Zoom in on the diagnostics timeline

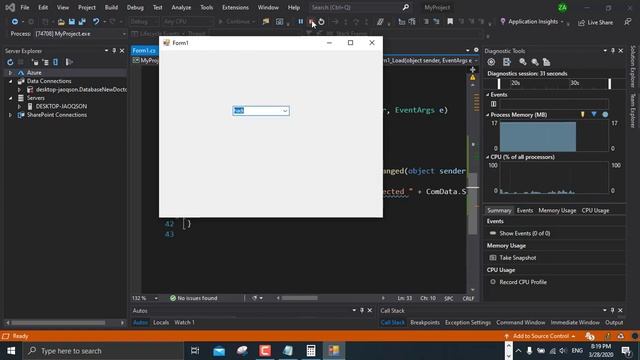(522, 62)
